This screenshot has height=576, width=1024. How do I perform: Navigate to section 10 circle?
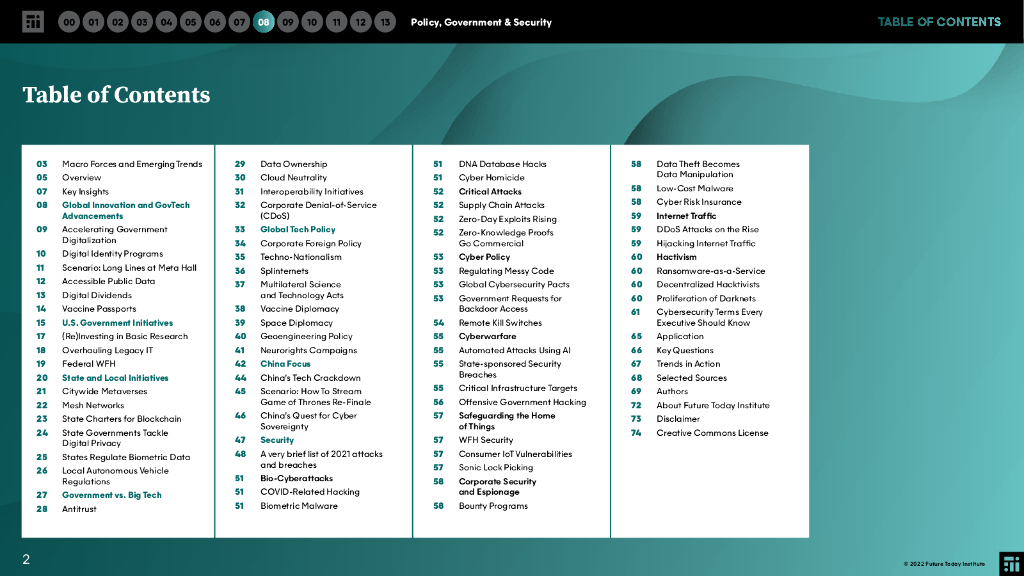coord(312,22)
